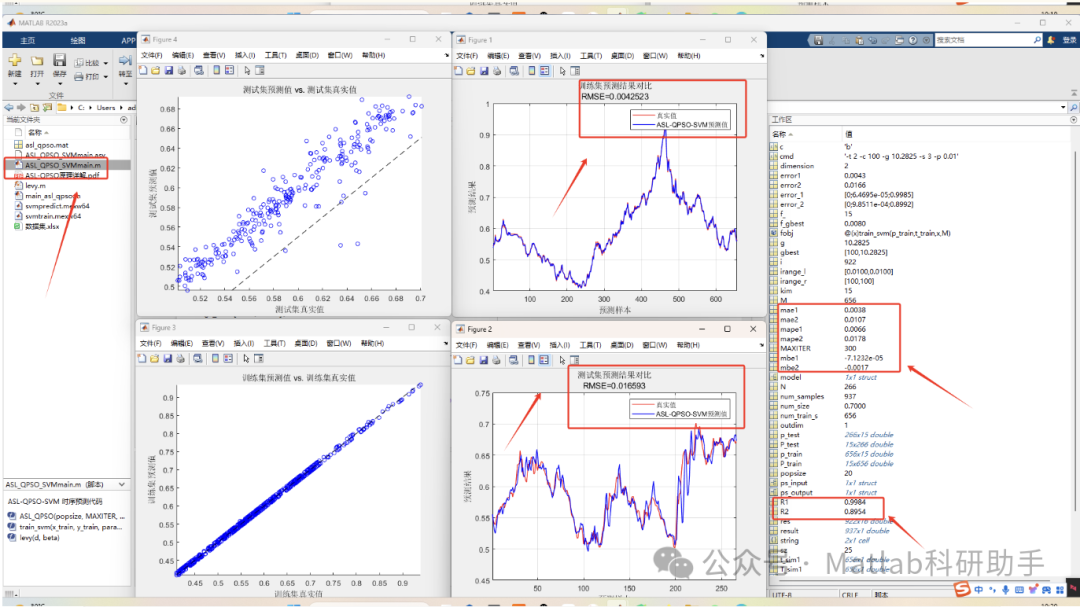Expand 保存 dropdown arrow

point(60,84)
